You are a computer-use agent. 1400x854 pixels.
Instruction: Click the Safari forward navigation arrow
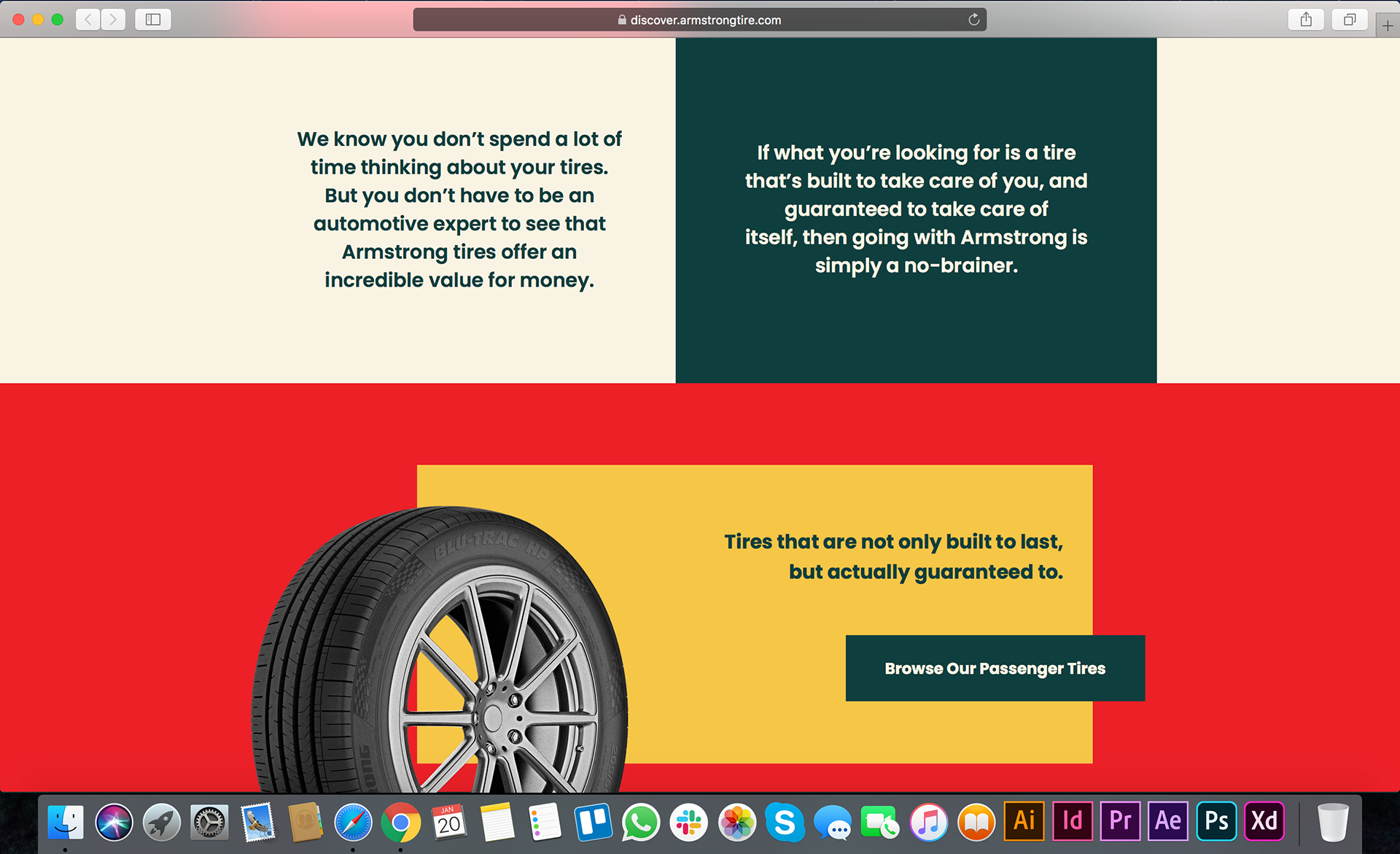[113, 20]
